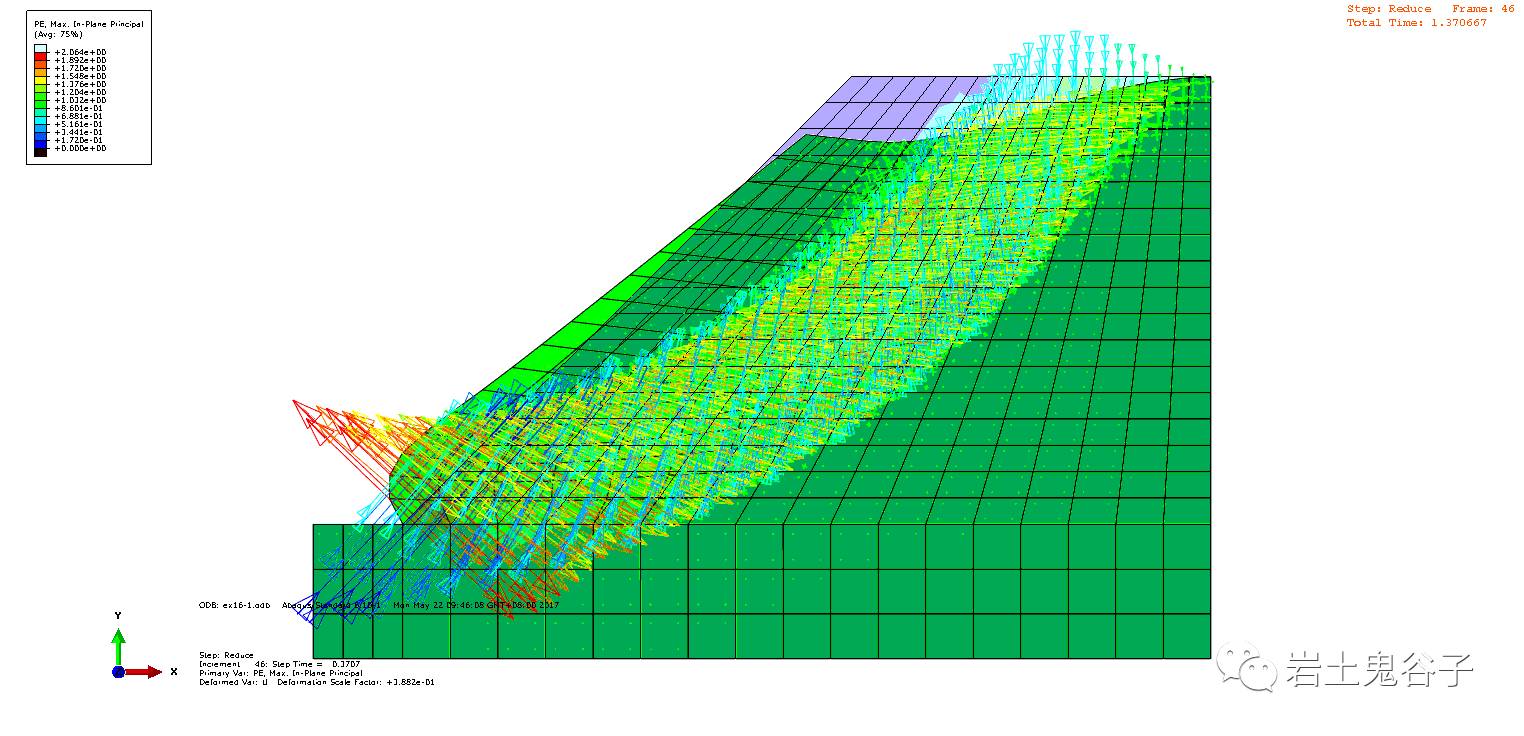
Task: Select legend value "+2.064e+00"
Action: pyautogui.click(x=80, y=52)
